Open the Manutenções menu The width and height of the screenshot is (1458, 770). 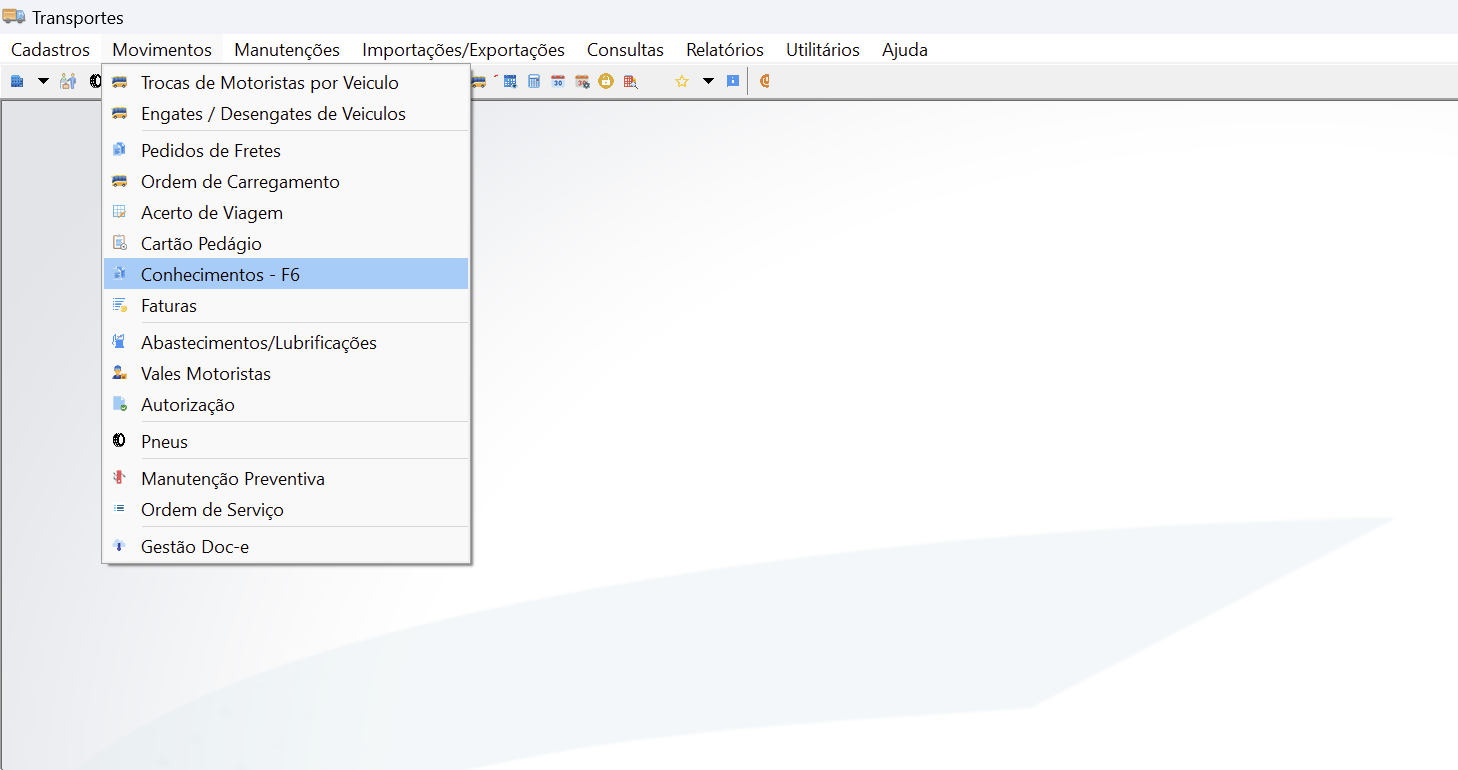point(287,49)
